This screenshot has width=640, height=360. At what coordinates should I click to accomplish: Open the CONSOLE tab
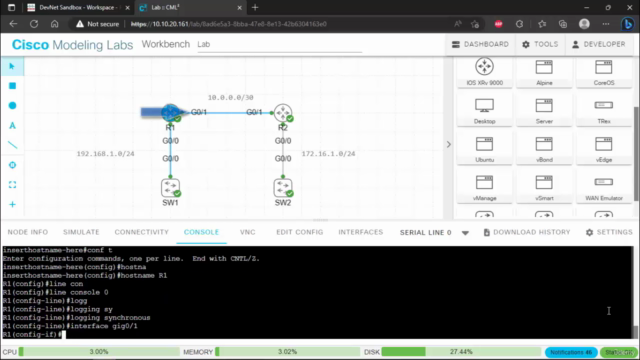tap(201, 232)
